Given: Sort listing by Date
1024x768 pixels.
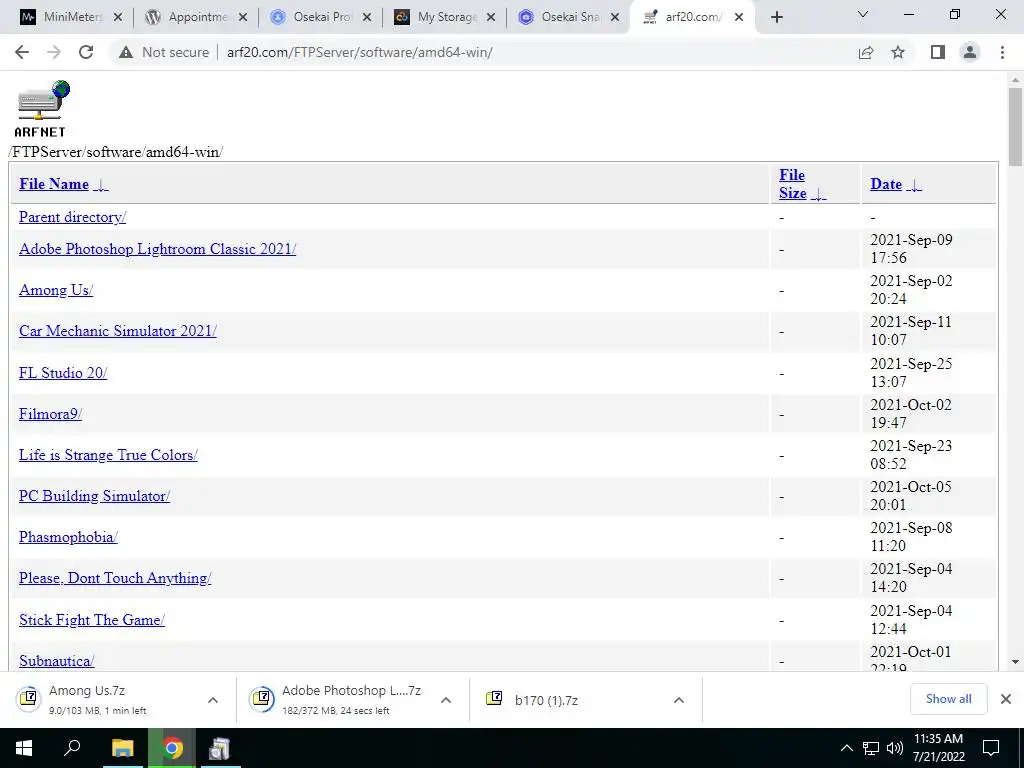Looking at the screenshot, I should [895, 184].
